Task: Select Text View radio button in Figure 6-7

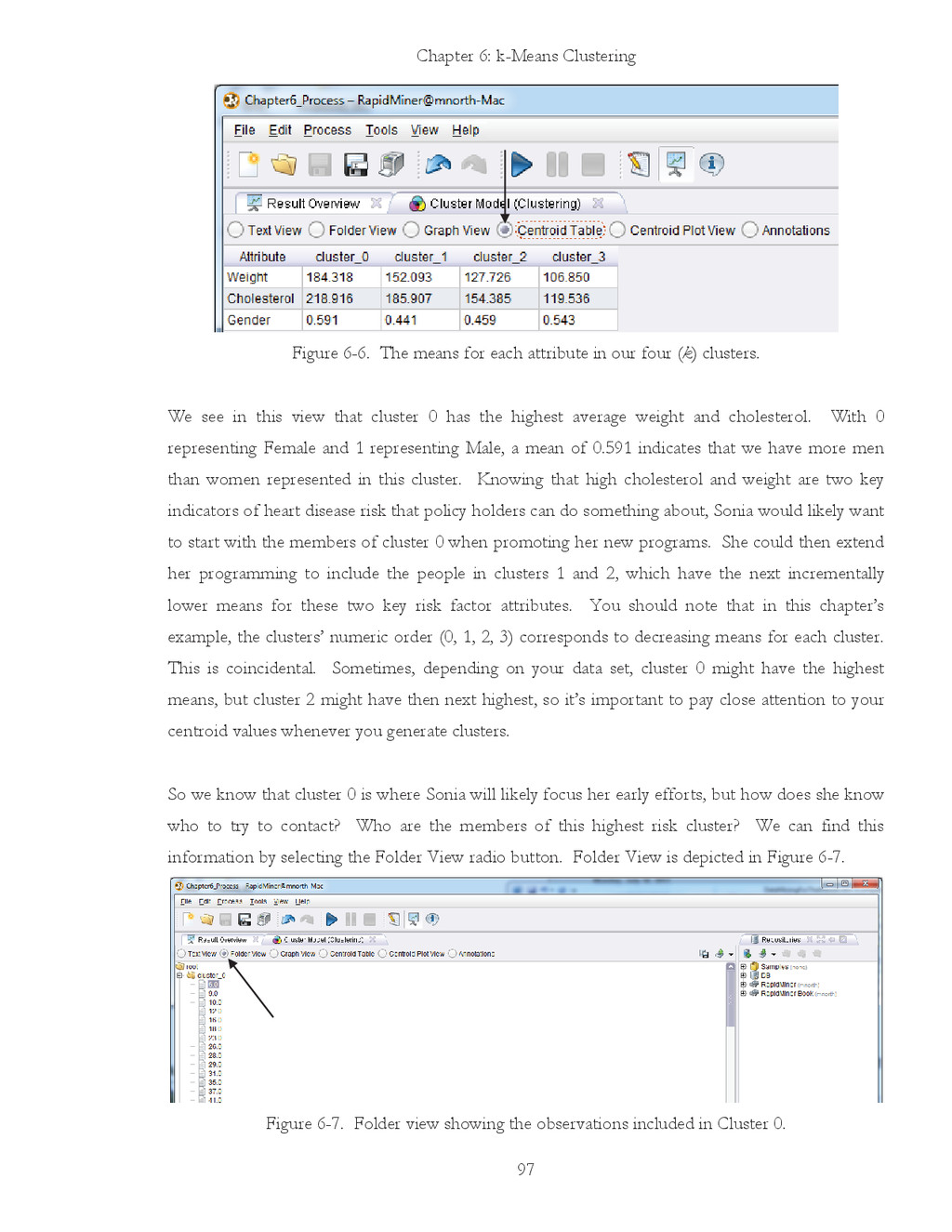Action: pos(181,953)
